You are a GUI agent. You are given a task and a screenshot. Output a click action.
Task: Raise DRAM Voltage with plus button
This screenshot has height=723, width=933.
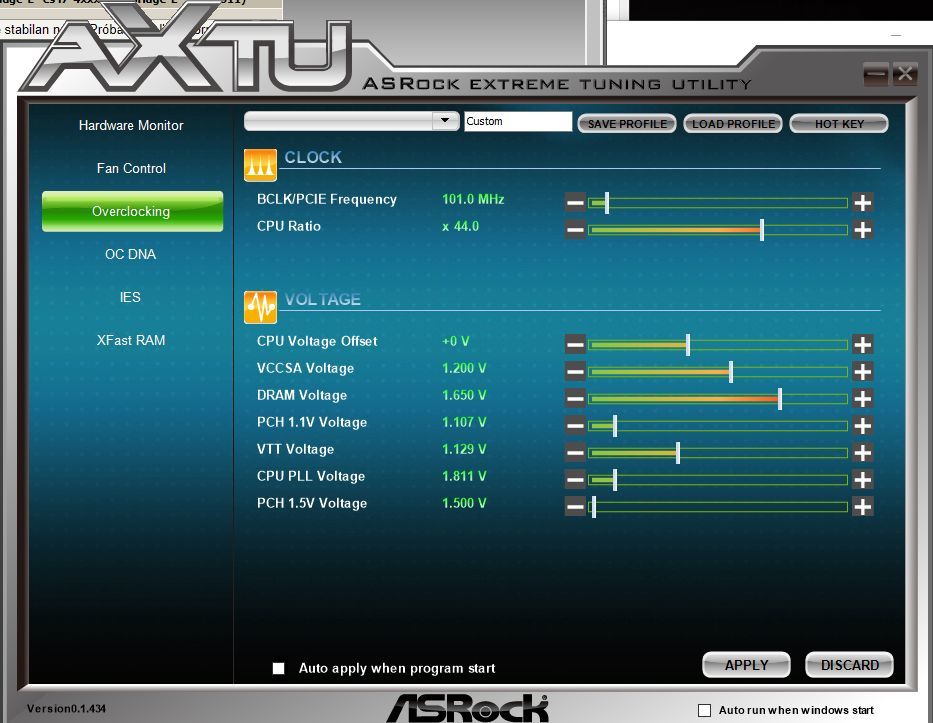tap(863, 398)
